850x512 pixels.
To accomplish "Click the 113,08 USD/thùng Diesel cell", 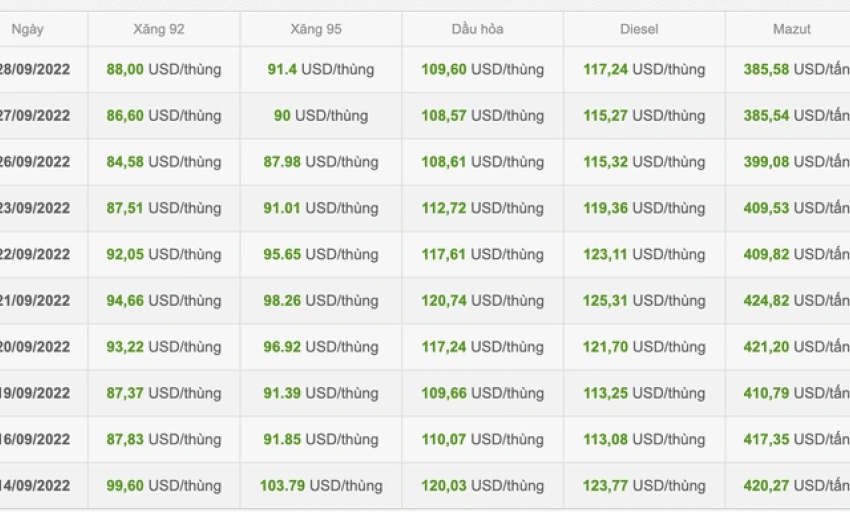I will click(x=644, y=439).
